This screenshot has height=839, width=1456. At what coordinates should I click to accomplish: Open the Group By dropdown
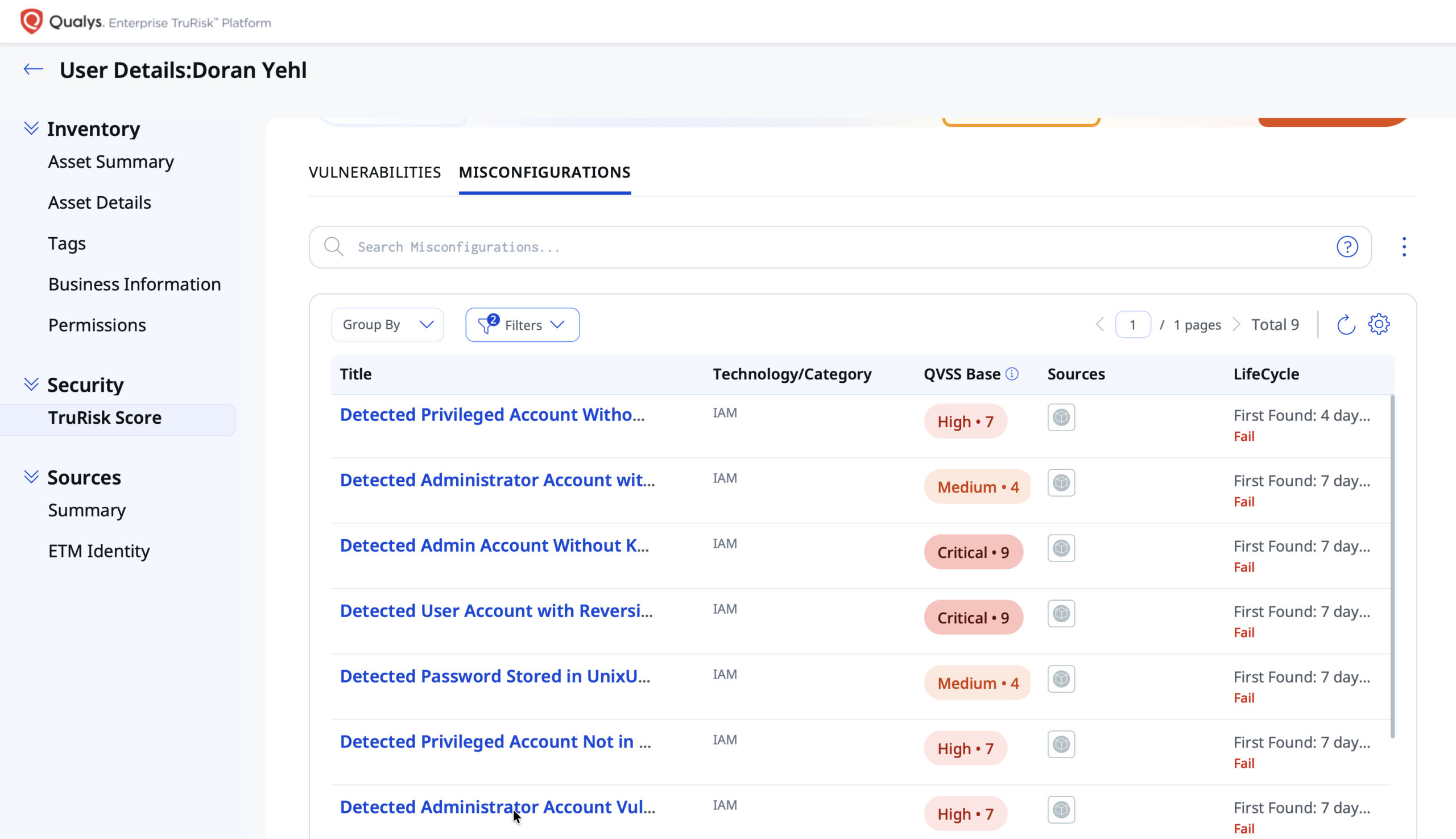[387, 324]
